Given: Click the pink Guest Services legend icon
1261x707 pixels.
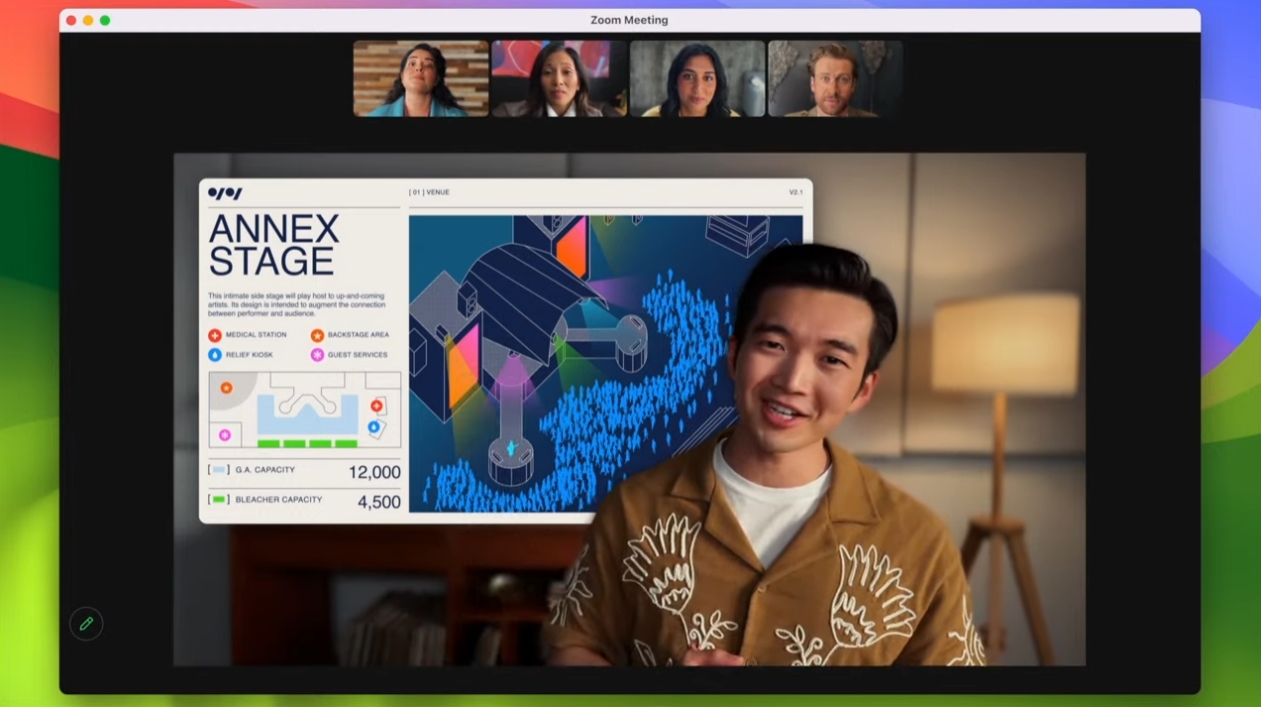Looking at the screenshot, I should pyautogui.click(x=317, y=355).
